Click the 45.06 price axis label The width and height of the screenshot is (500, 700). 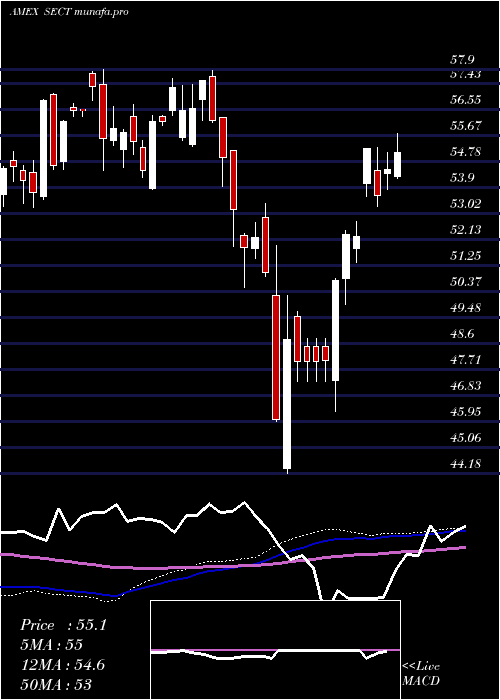466,438
